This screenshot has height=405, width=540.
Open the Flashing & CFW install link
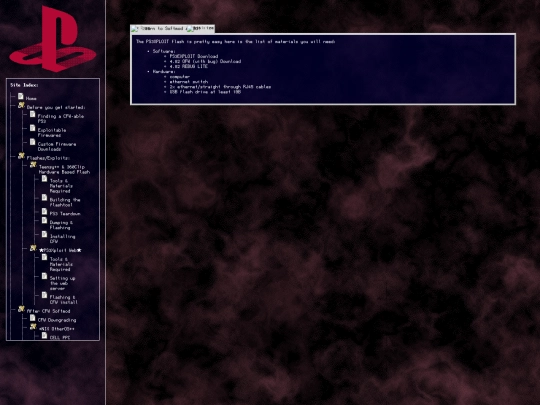(x=63, y=300)
